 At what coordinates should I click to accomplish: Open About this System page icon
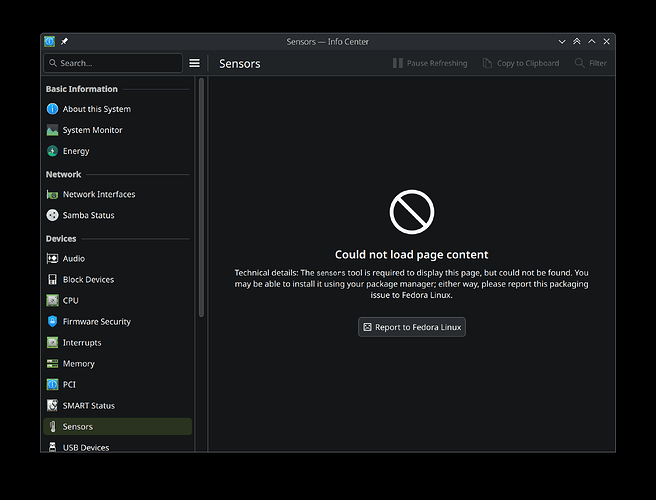52,109
